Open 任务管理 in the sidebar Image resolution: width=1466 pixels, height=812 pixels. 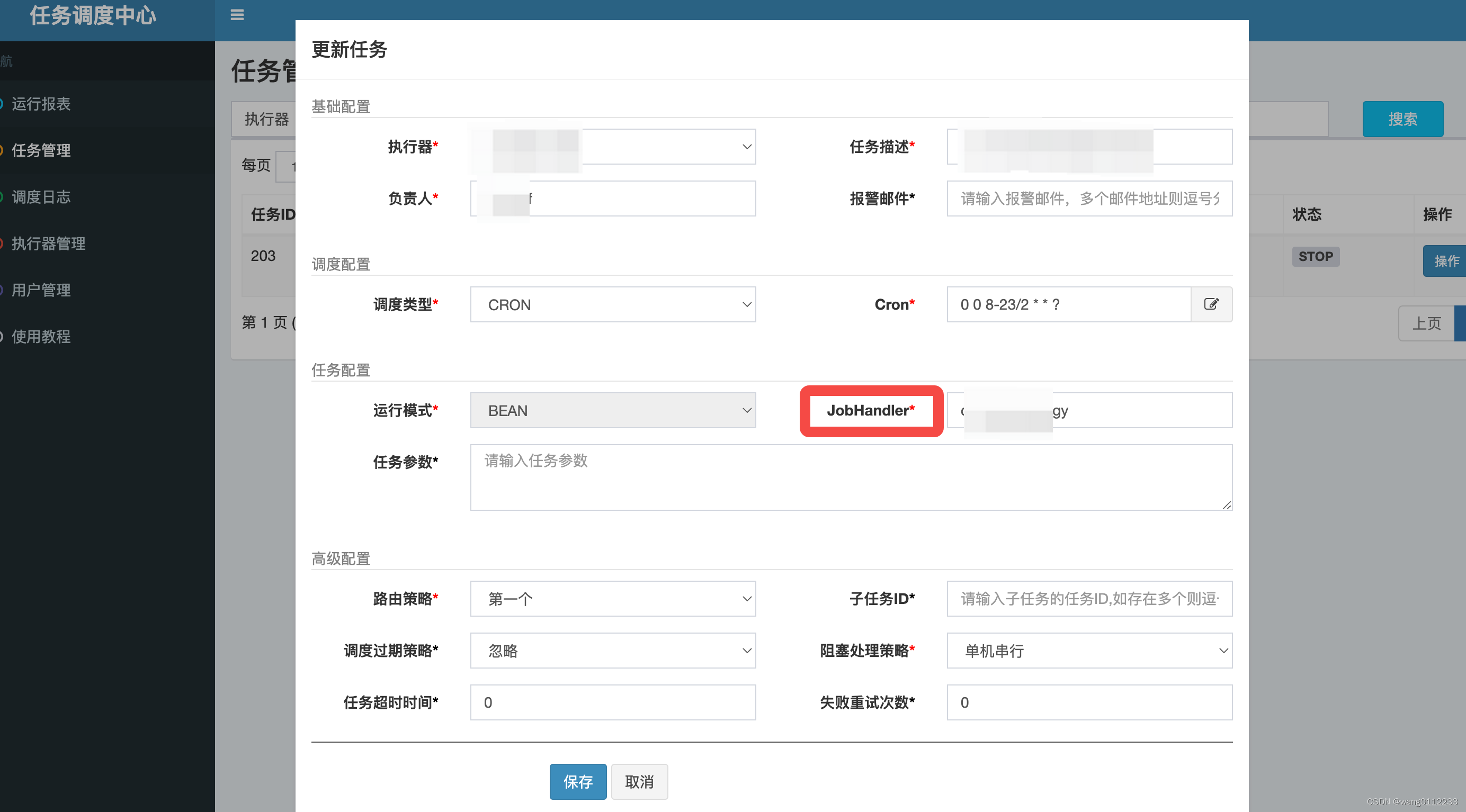click(41, 150)
